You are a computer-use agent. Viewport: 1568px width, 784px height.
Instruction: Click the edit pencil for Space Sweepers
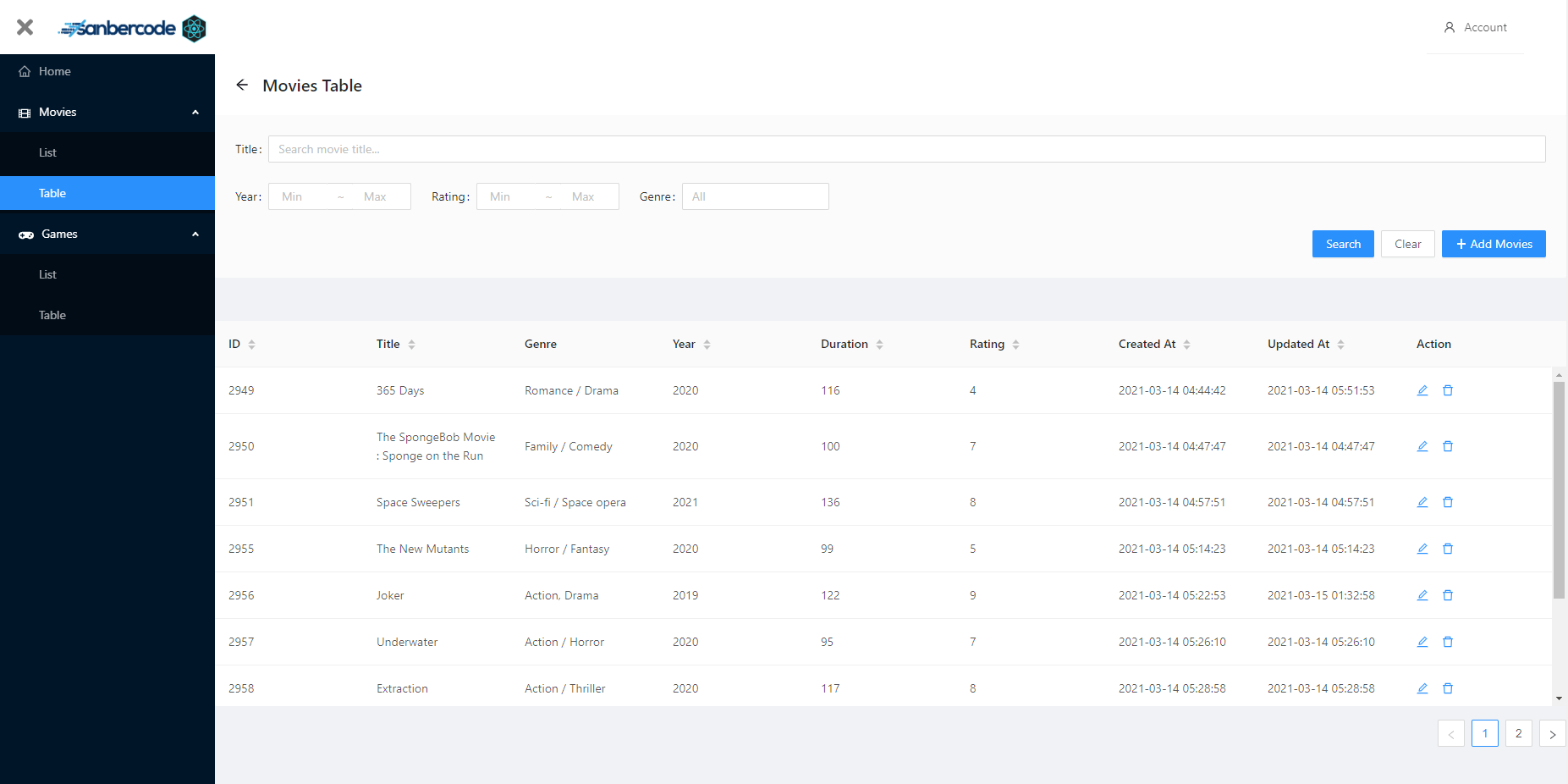pyautogui.click(x=1422, y=502)
